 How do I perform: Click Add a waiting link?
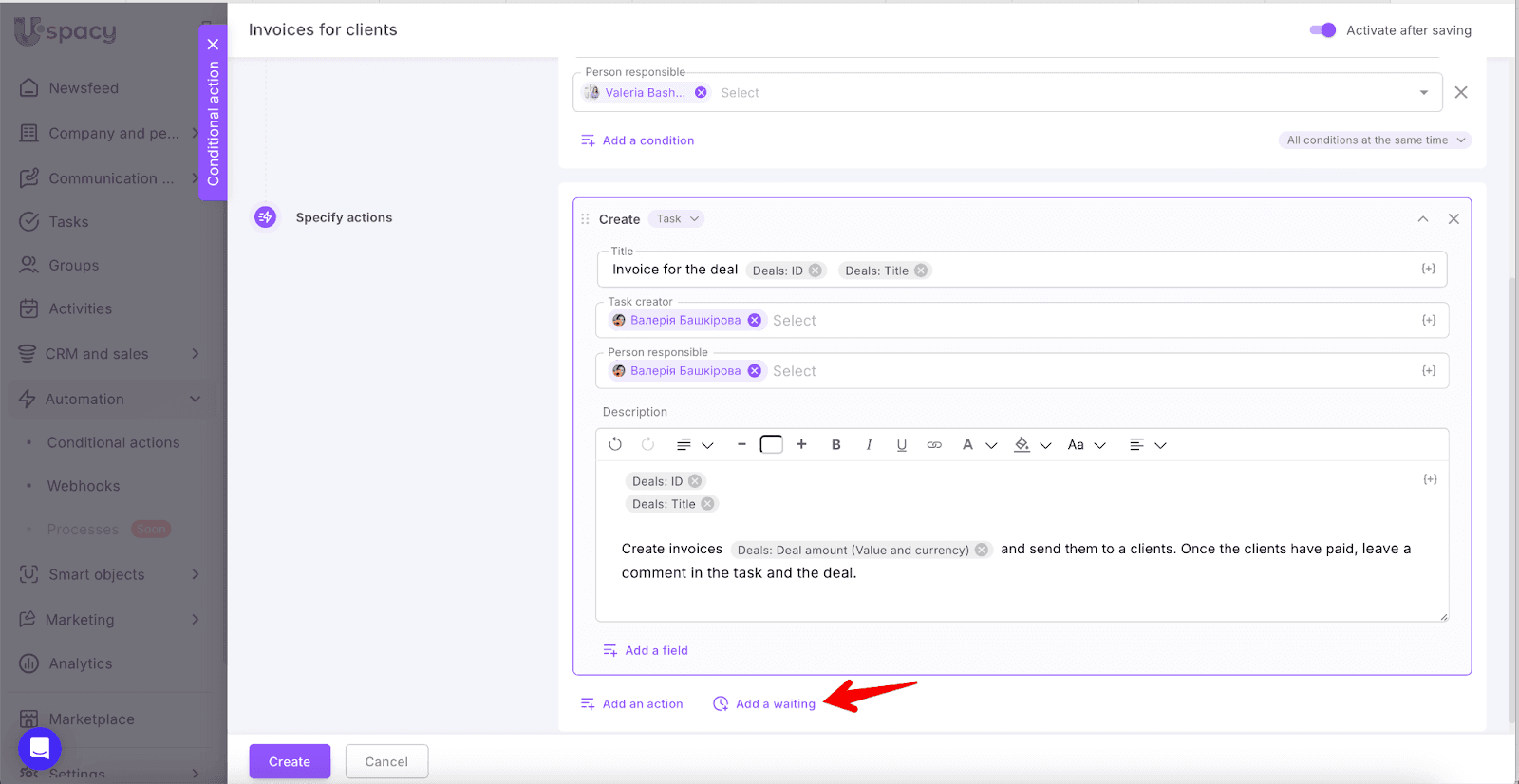775,704
